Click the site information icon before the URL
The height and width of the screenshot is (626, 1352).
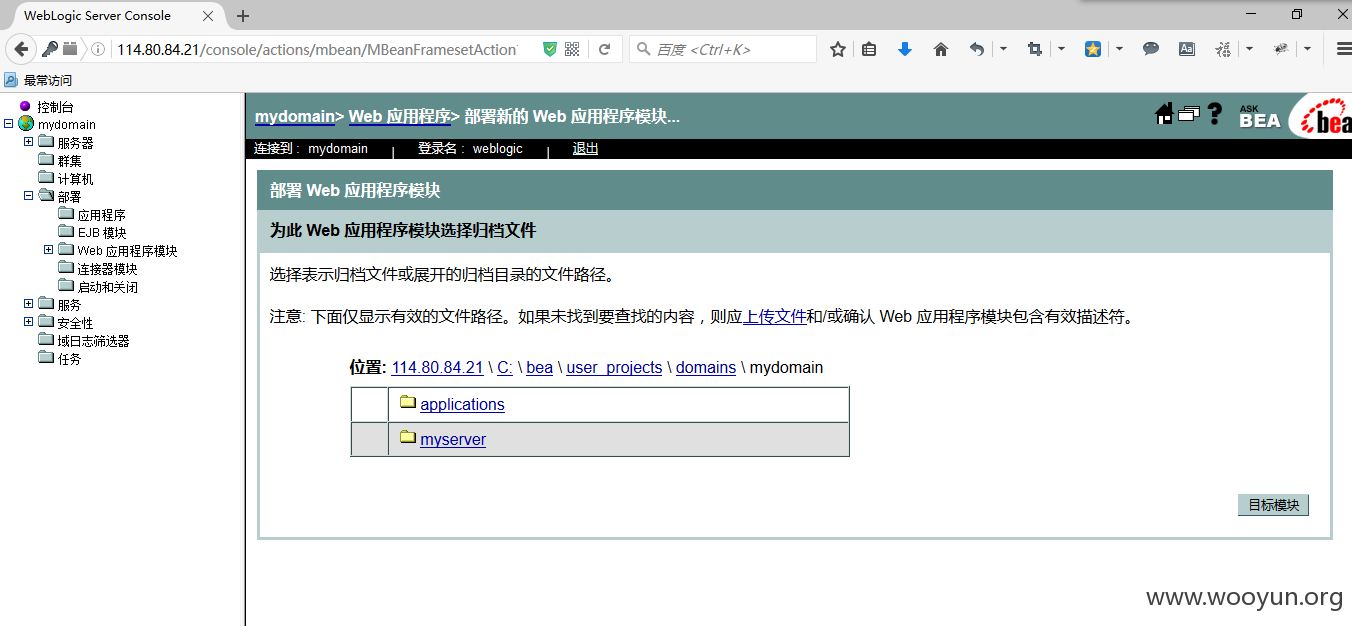pos(98,49)
